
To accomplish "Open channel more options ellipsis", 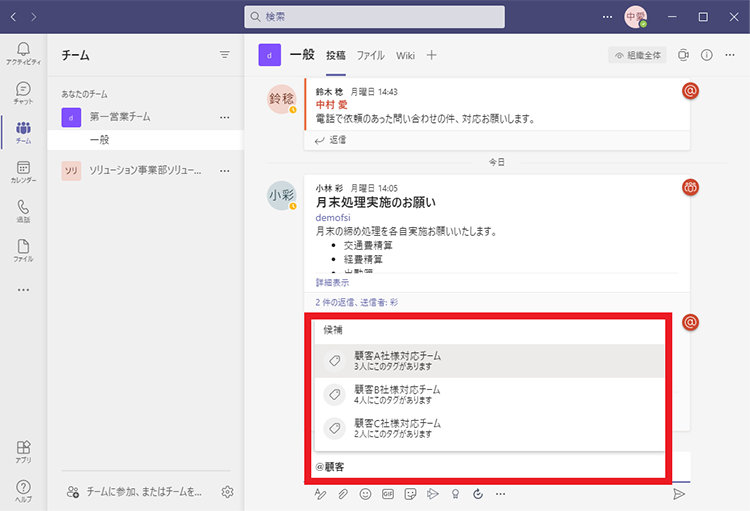I will coord(729,55).
